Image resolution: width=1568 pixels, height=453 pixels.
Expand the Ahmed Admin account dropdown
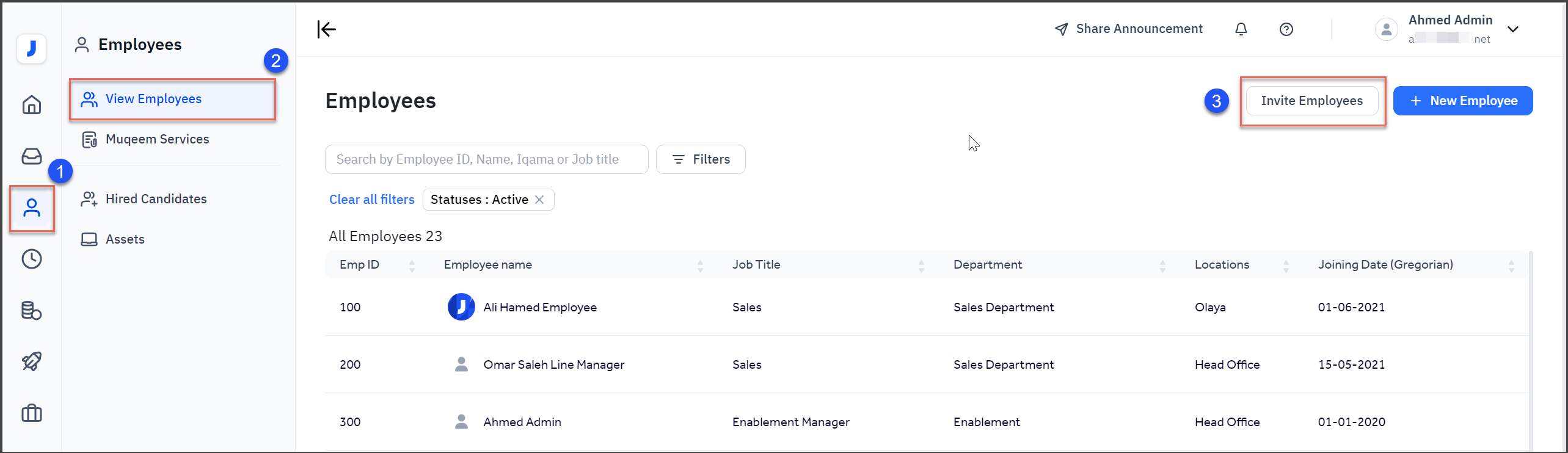[1513, 29]
